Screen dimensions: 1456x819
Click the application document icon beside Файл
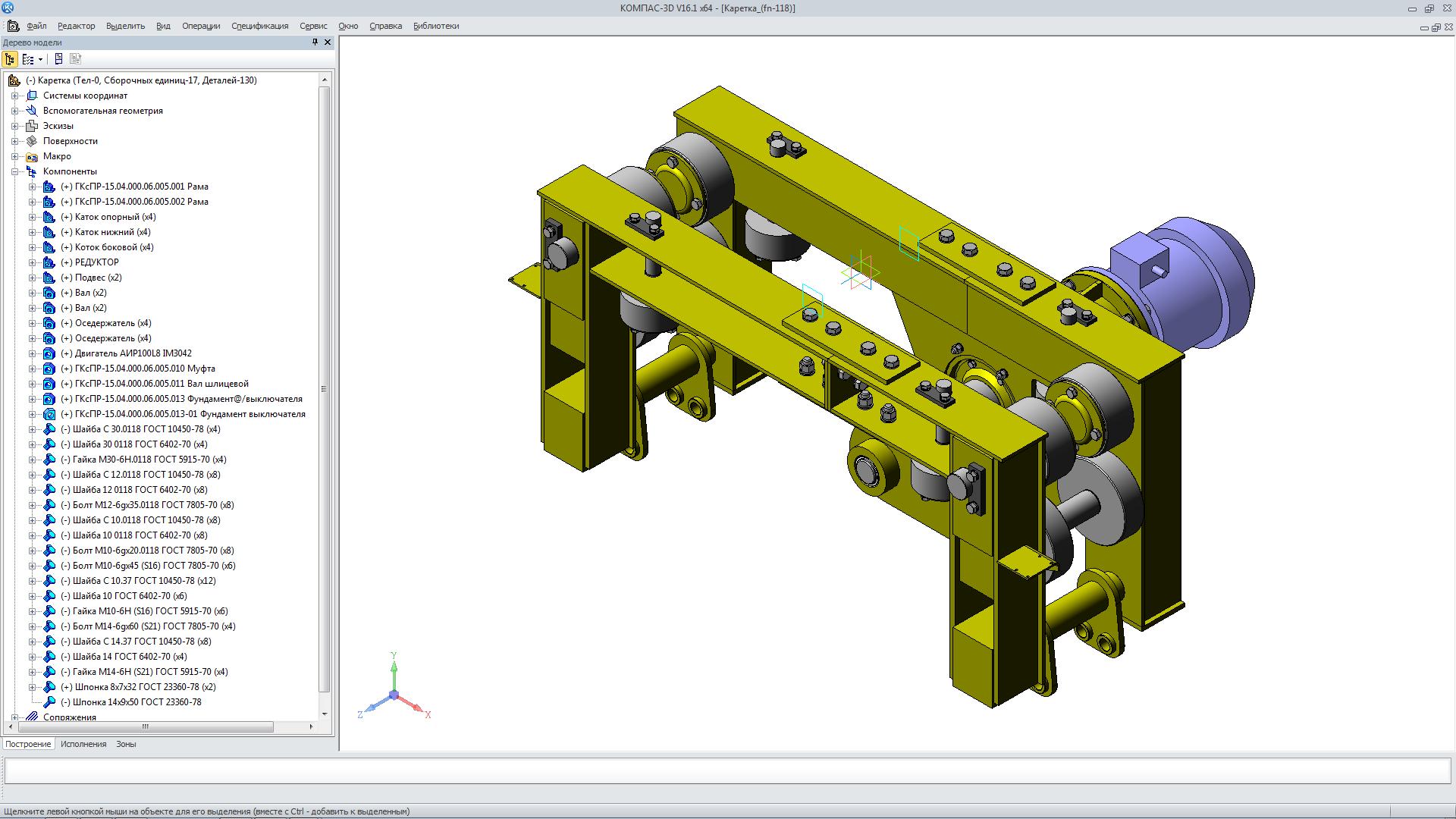14,26
